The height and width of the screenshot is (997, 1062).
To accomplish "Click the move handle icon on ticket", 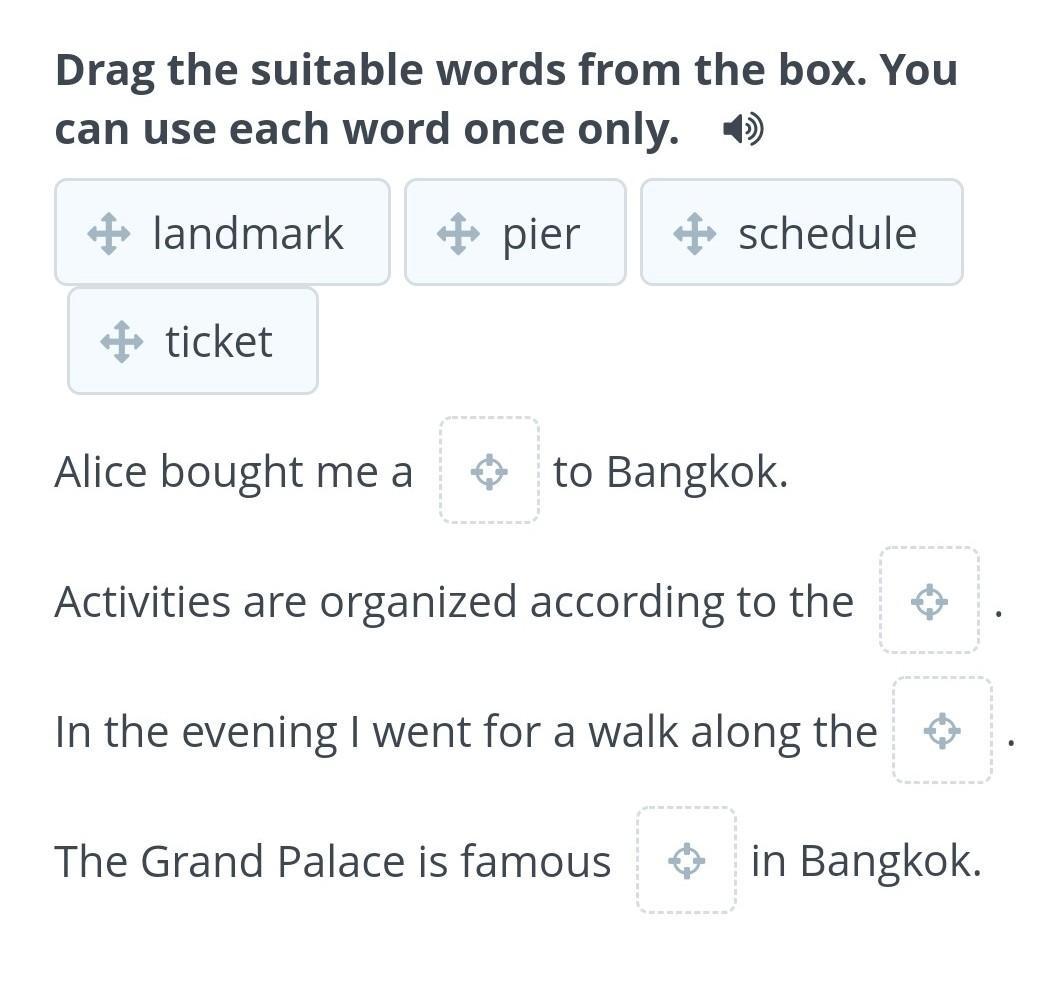I will click(122, 341).
